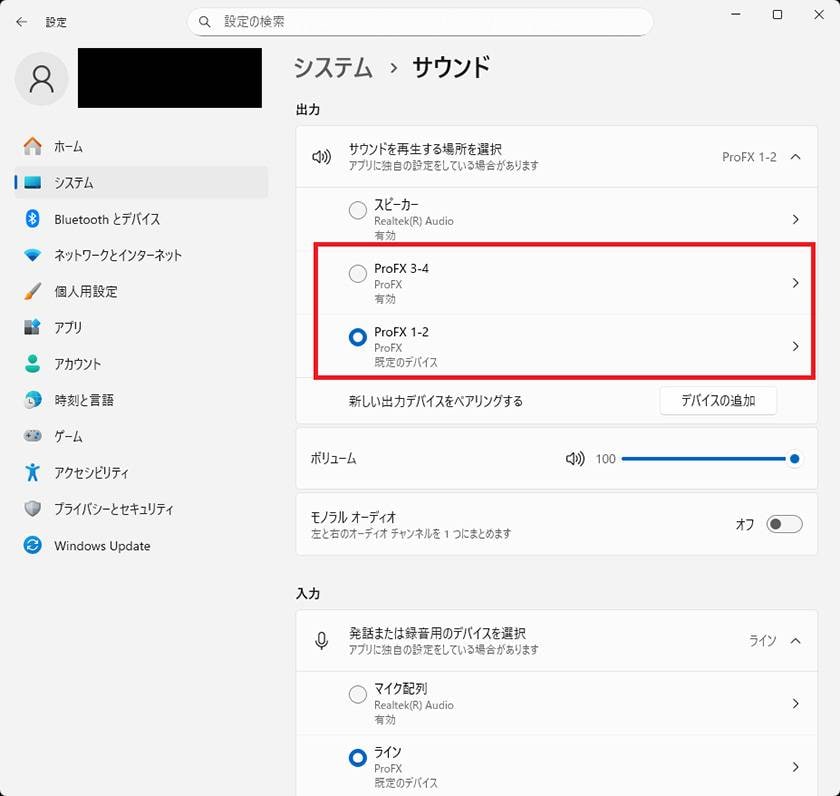
Task: Click the システム monitor icon
Action: coord(33,183)
